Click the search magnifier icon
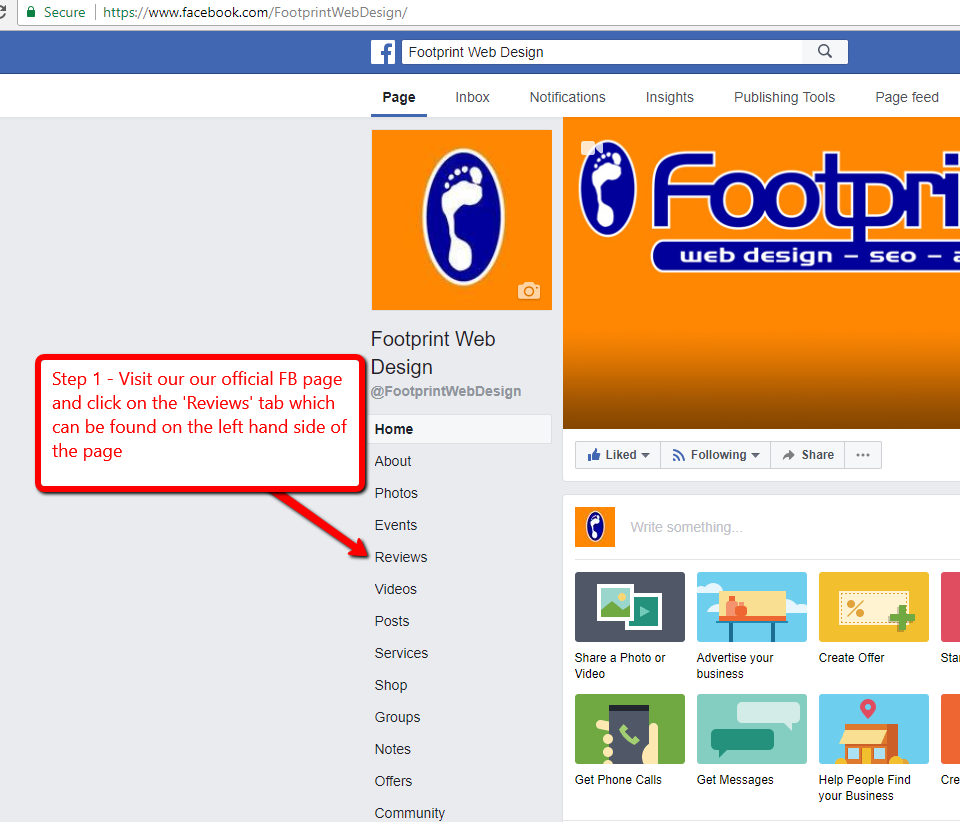The image size is (960, 822). [x=824, y=51]
